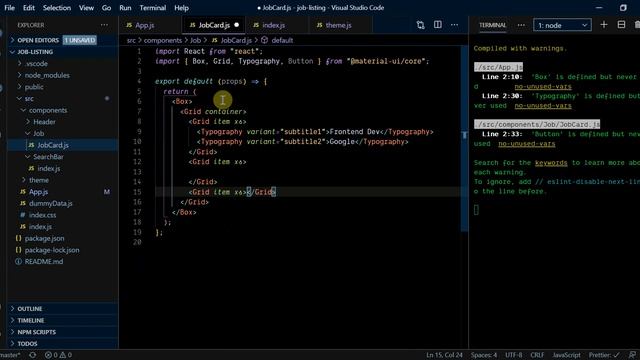This screenshot has width=640, height=360.
Task: Open the View menu
Action: click(86, 8)
